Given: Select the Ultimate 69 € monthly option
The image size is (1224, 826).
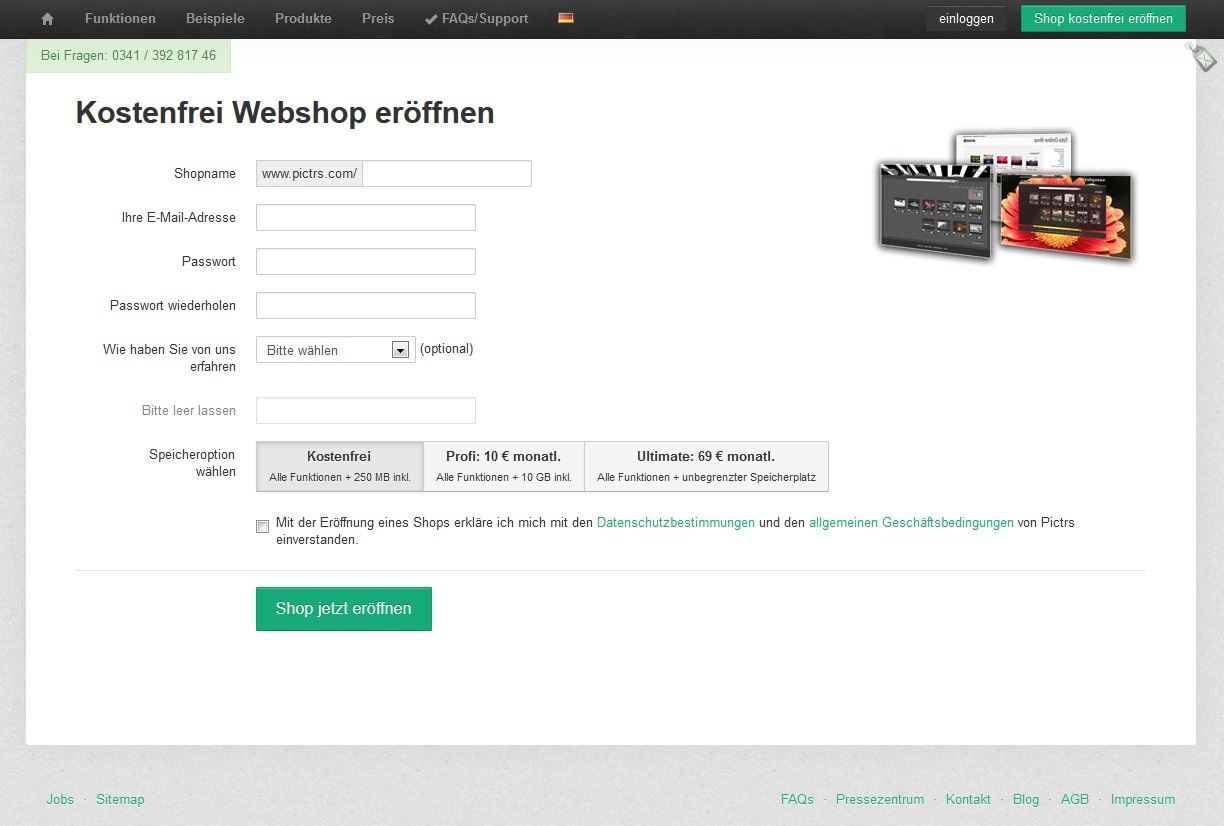Looking at the screenshot, I should pyautogui.click(x=706, y=466).
